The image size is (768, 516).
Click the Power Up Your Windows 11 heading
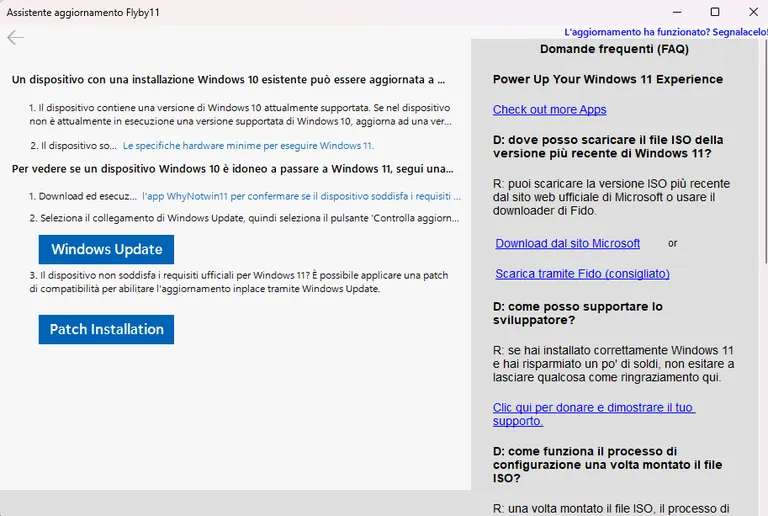click(608, 79)
